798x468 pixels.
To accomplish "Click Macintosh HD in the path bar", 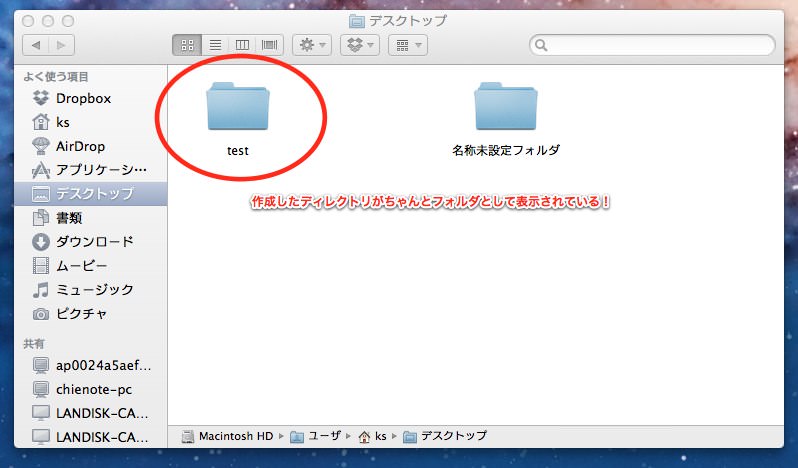I will point(227,436).
